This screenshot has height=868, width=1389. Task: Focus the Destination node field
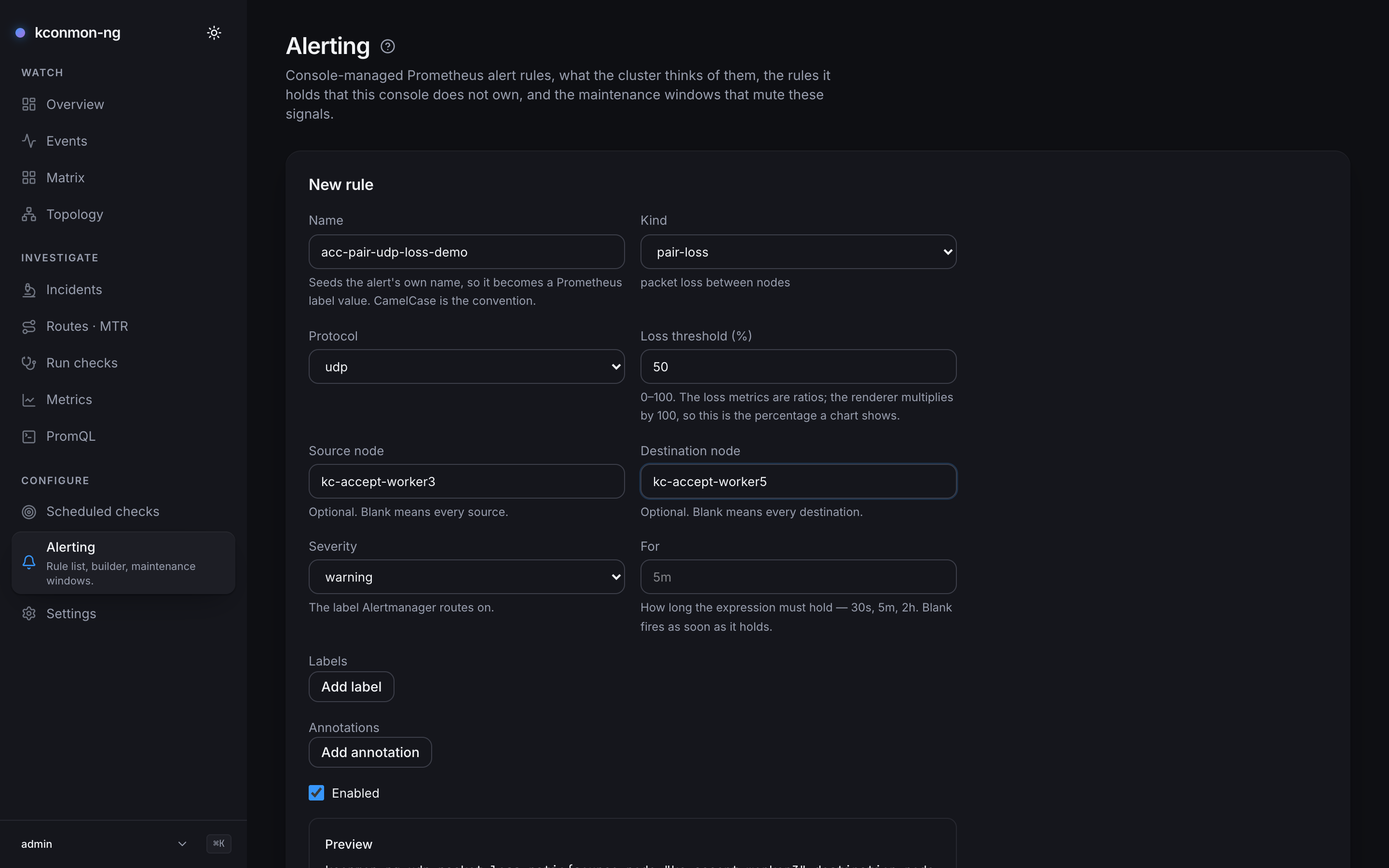click(798, 482)
